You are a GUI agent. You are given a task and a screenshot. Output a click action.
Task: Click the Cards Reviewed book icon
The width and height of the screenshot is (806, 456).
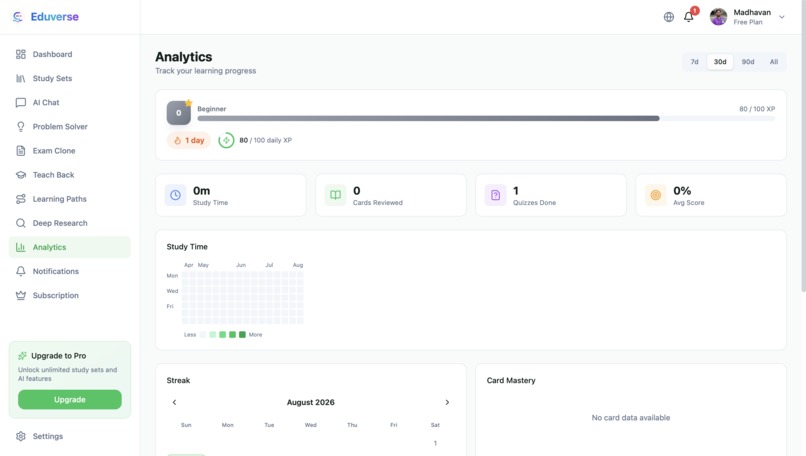(x=336, y=195)
